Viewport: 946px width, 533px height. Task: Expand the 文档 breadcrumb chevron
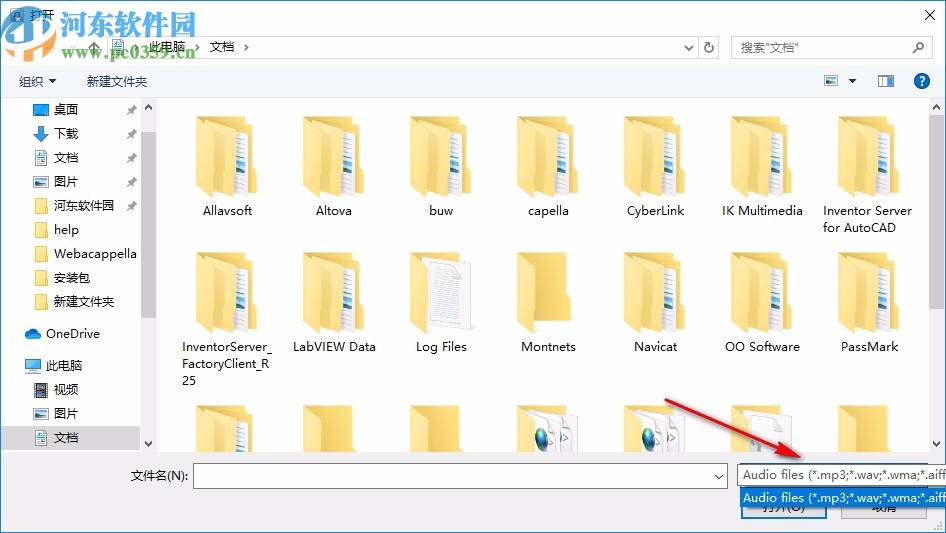(246, 47)
